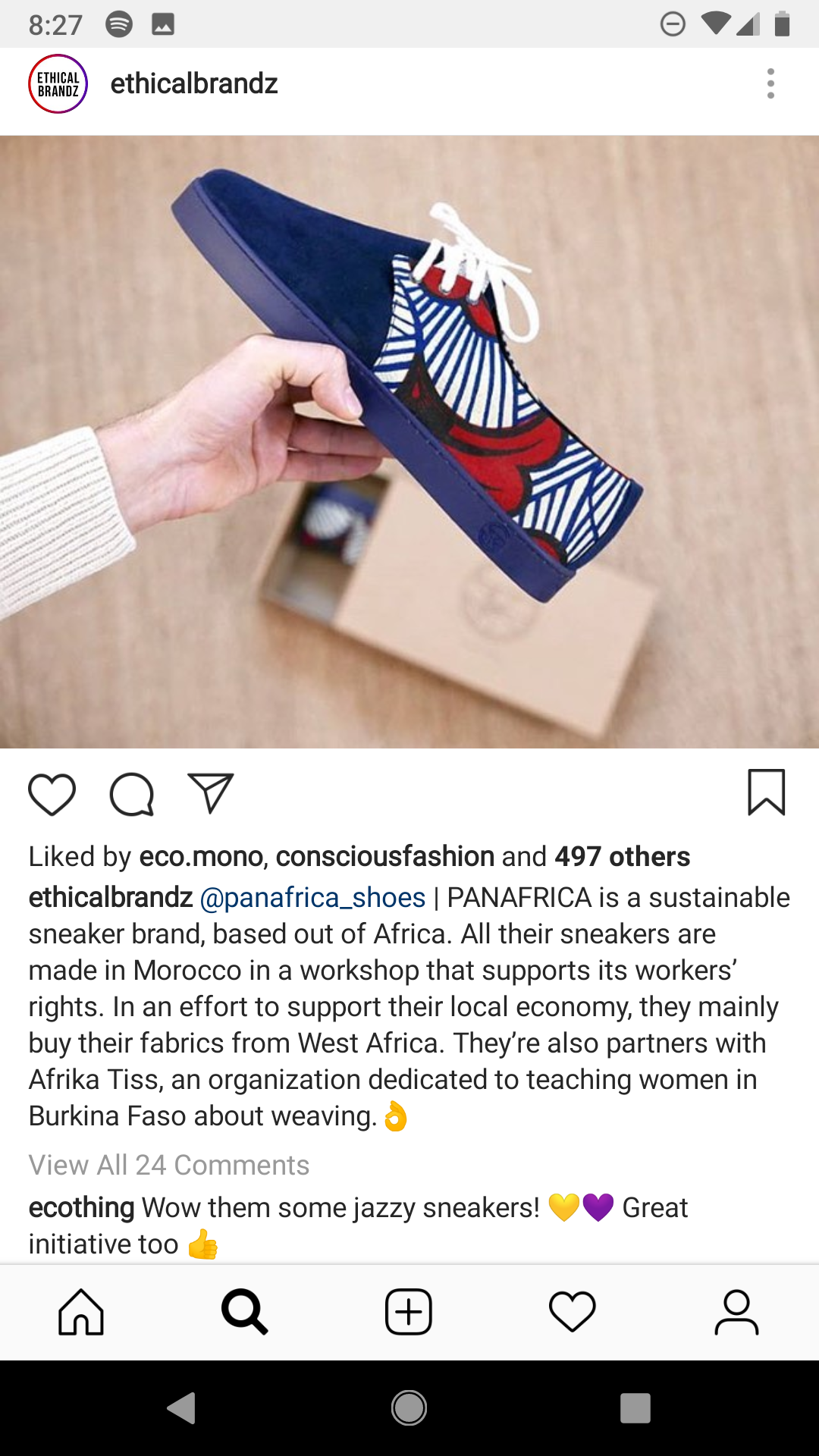
Task: Go to Home feed tab
Action: (x=81, y=1312)
